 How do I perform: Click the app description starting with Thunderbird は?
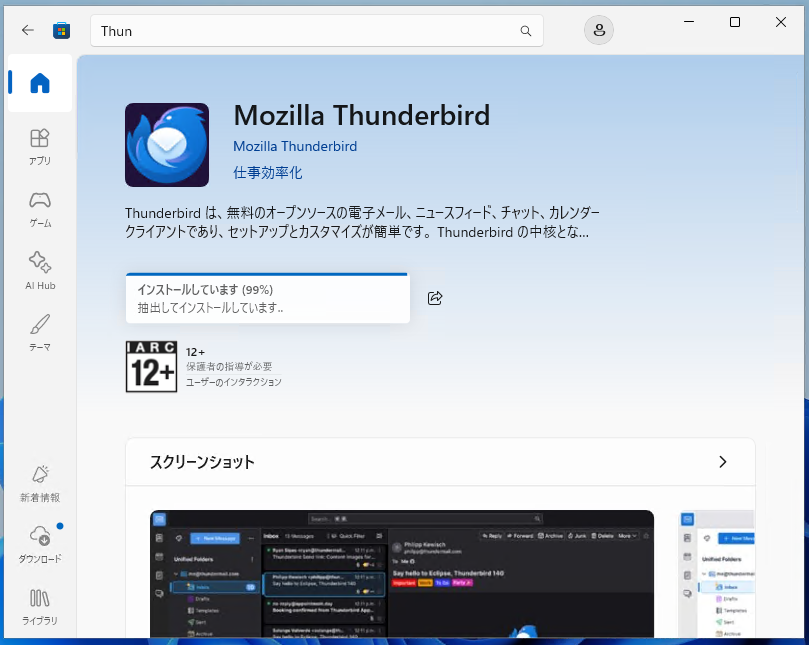click(x=362, y=222)
